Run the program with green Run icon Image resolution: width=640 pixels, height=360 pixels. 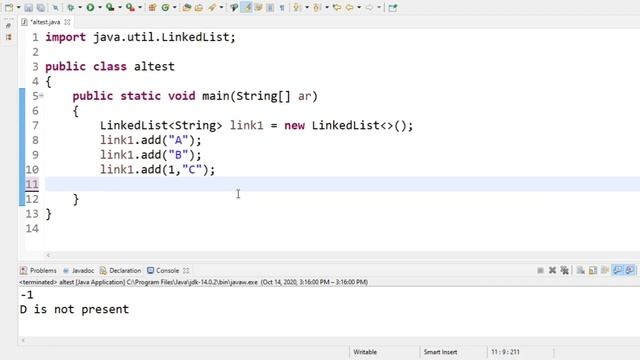click(90, 7)
